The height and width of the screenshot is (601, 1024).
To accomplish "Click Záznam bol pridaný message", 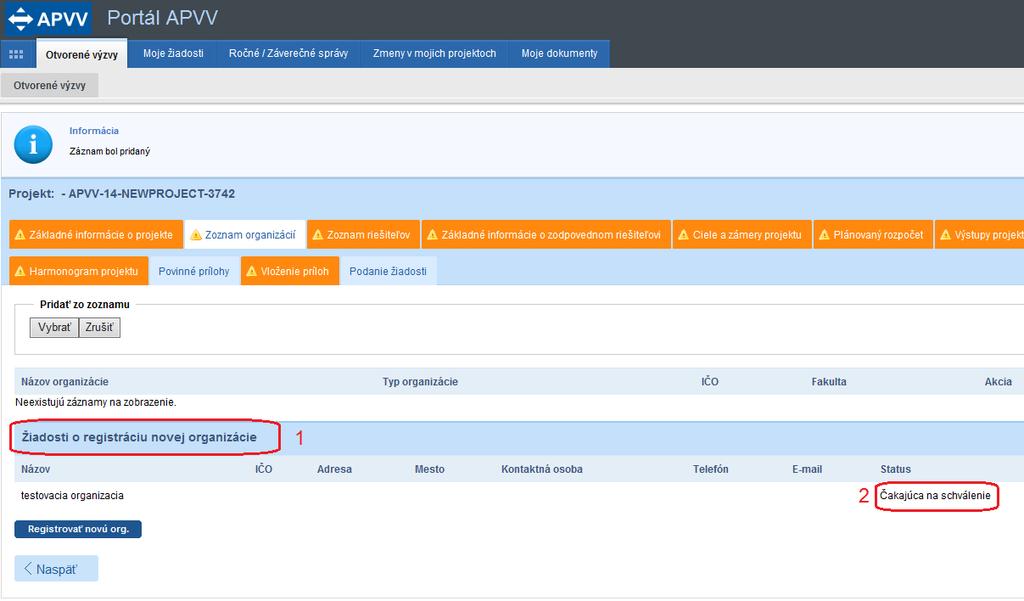I will 110,151.
